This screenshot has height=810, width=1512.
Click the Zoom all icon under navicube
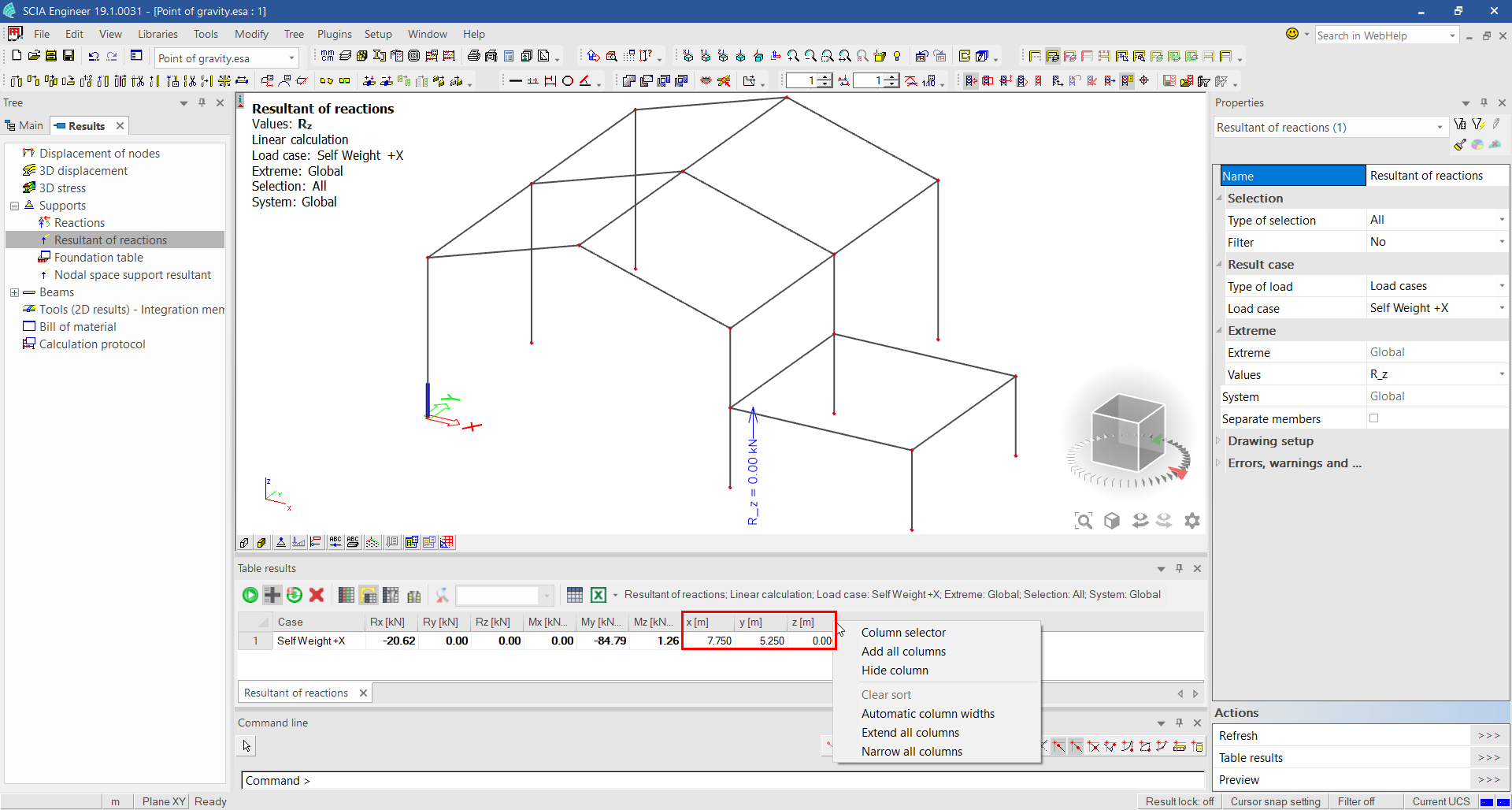click(x=1084, y=521)
